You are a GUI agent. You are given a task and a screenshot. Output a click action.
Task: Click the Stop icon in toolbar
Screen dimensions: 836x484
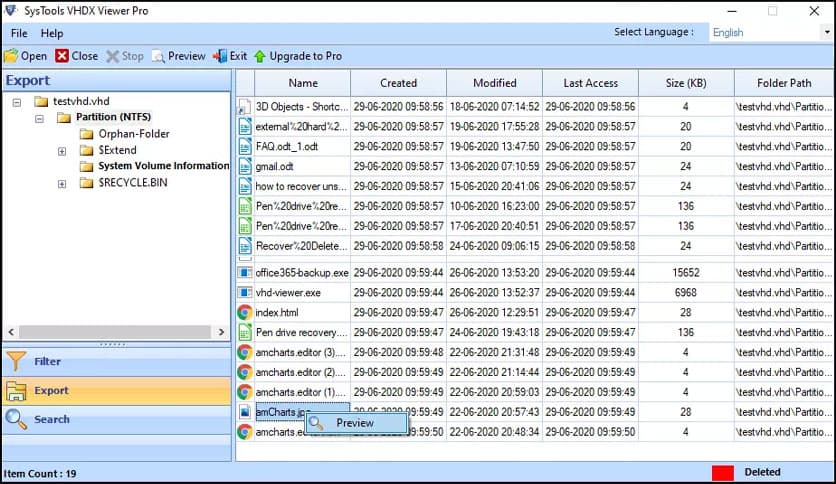(112, 56)
